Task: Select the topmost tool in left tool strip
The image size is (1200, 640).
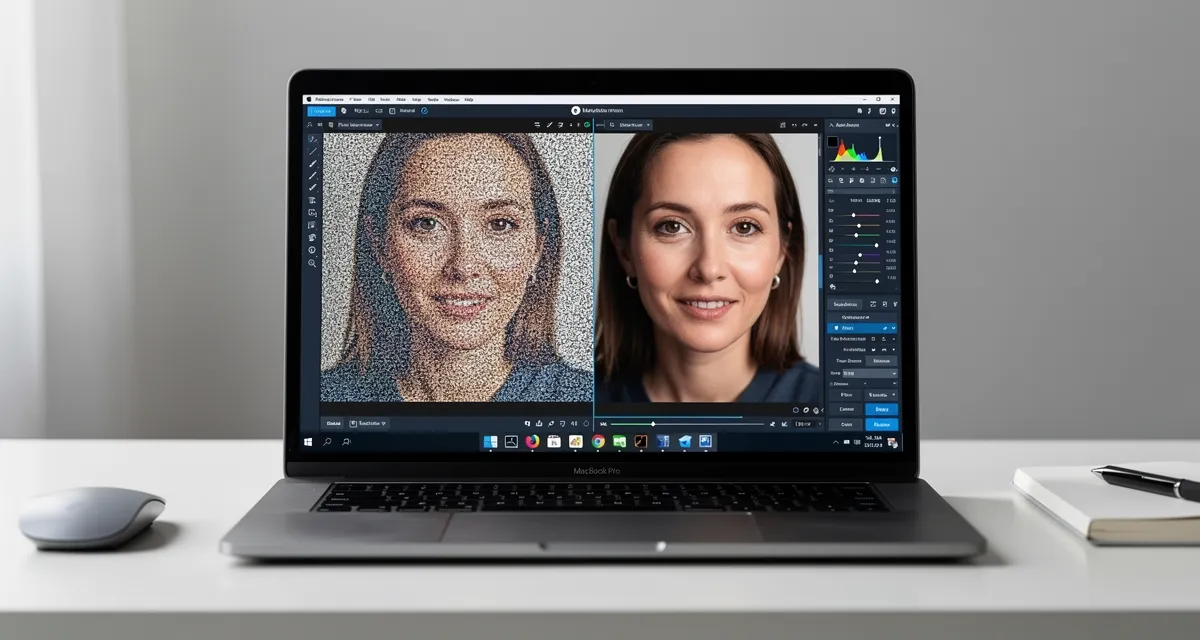Action: point(312,139)
